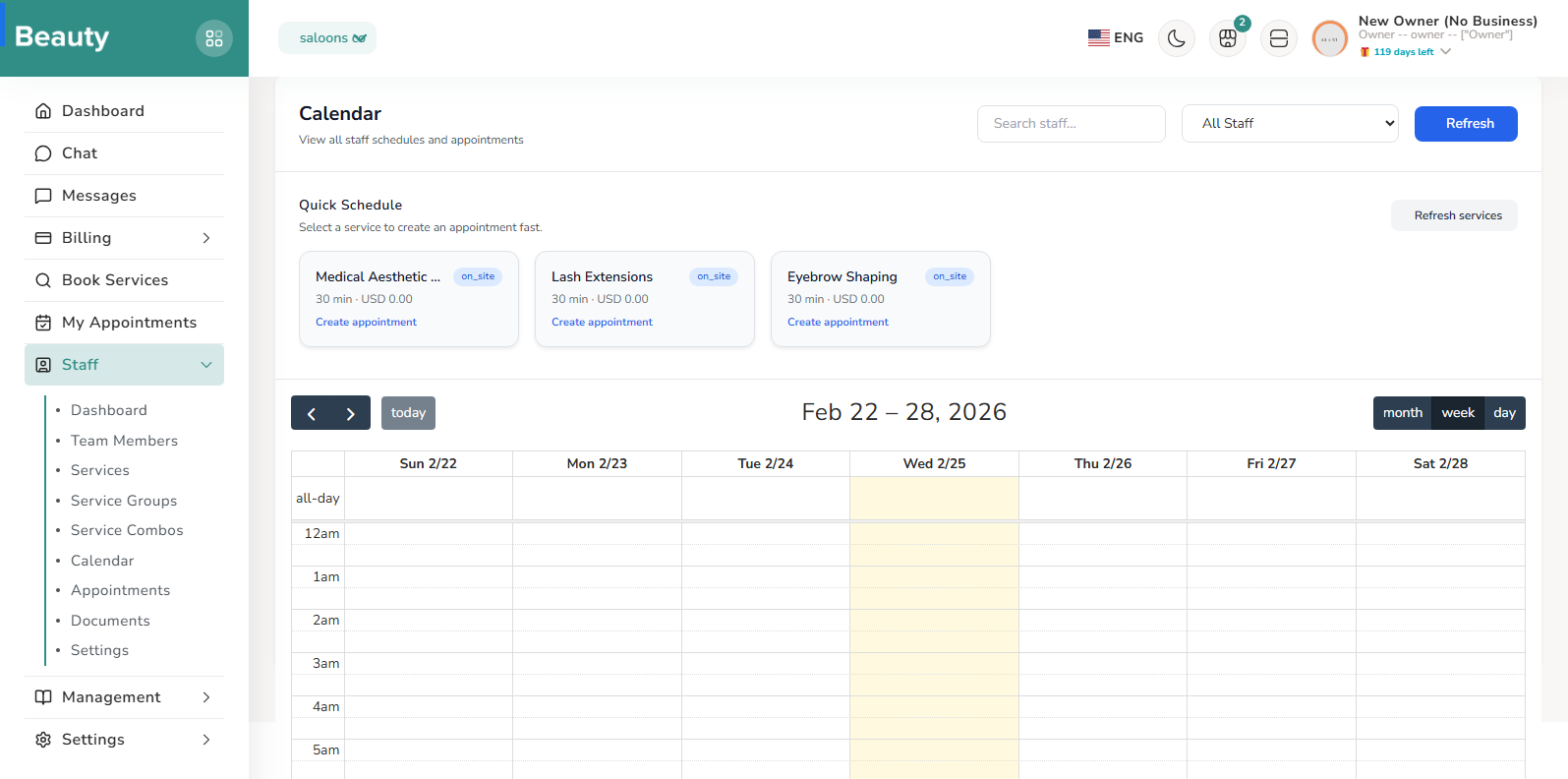Expand the account chevron near days left

1445,51
